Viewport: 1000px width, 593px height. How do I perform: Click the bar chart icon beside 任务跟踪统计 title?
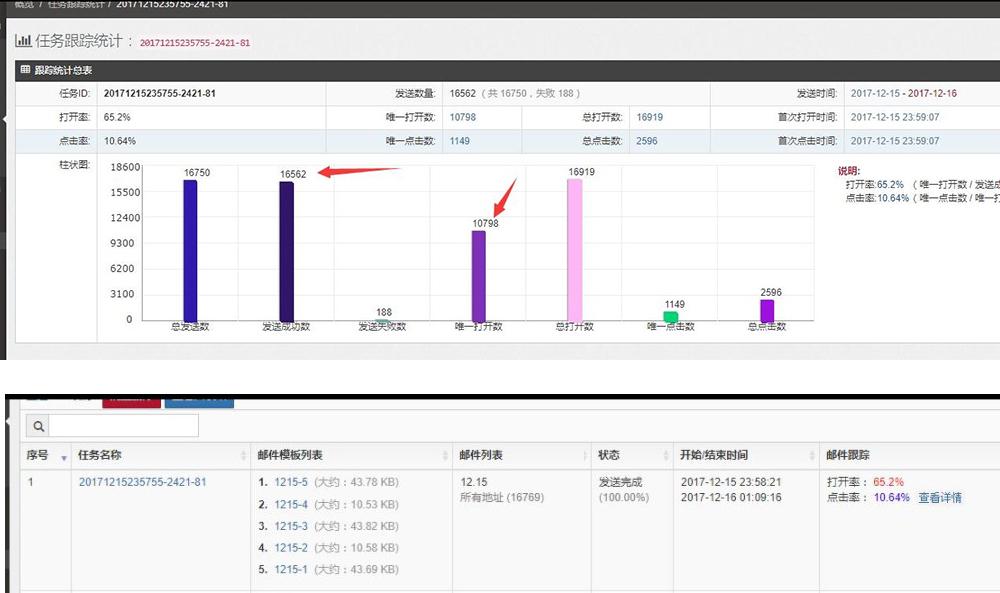click(x=22, y=42)
